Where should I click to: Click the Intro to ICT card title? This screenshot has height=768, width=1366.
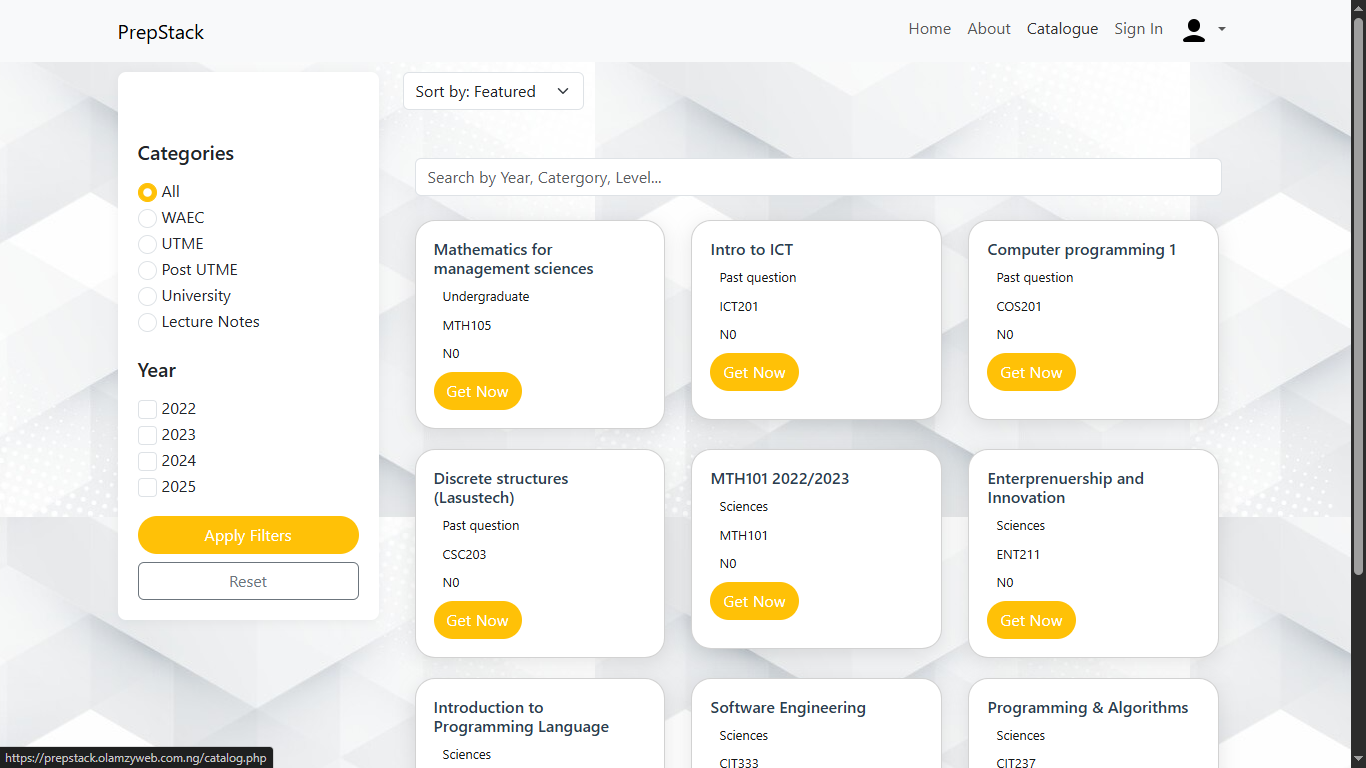[752, 250]
